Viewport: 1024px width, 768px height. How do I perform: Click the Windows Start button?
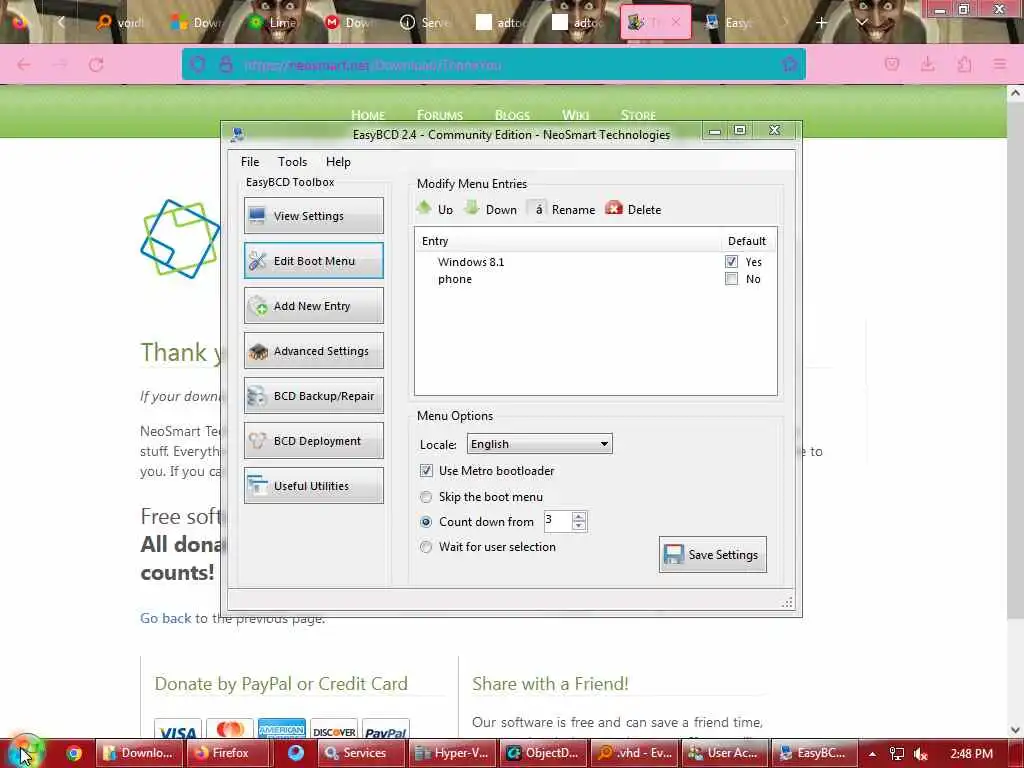tap(25, 752)
